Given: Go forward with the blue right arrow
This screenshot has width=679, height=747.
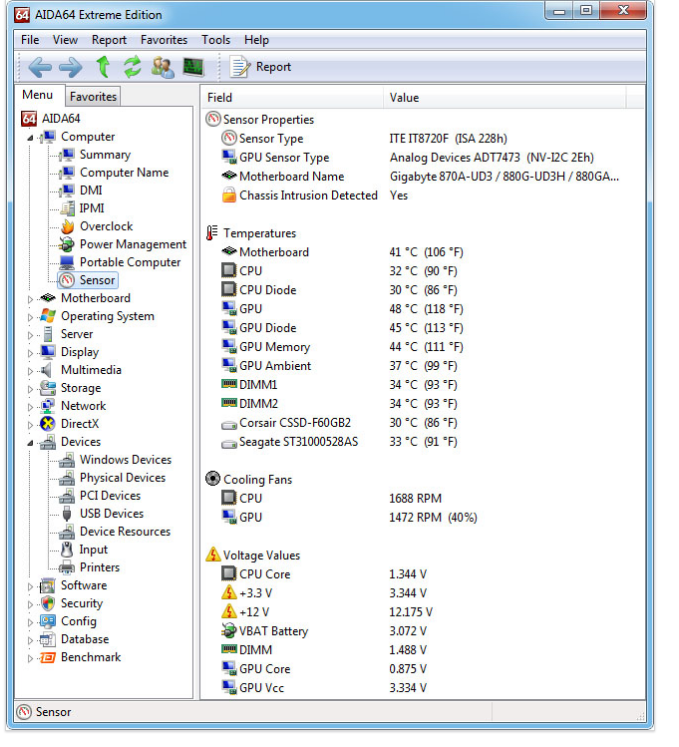Looking at the screenshot, I should (x=71, y=67).
